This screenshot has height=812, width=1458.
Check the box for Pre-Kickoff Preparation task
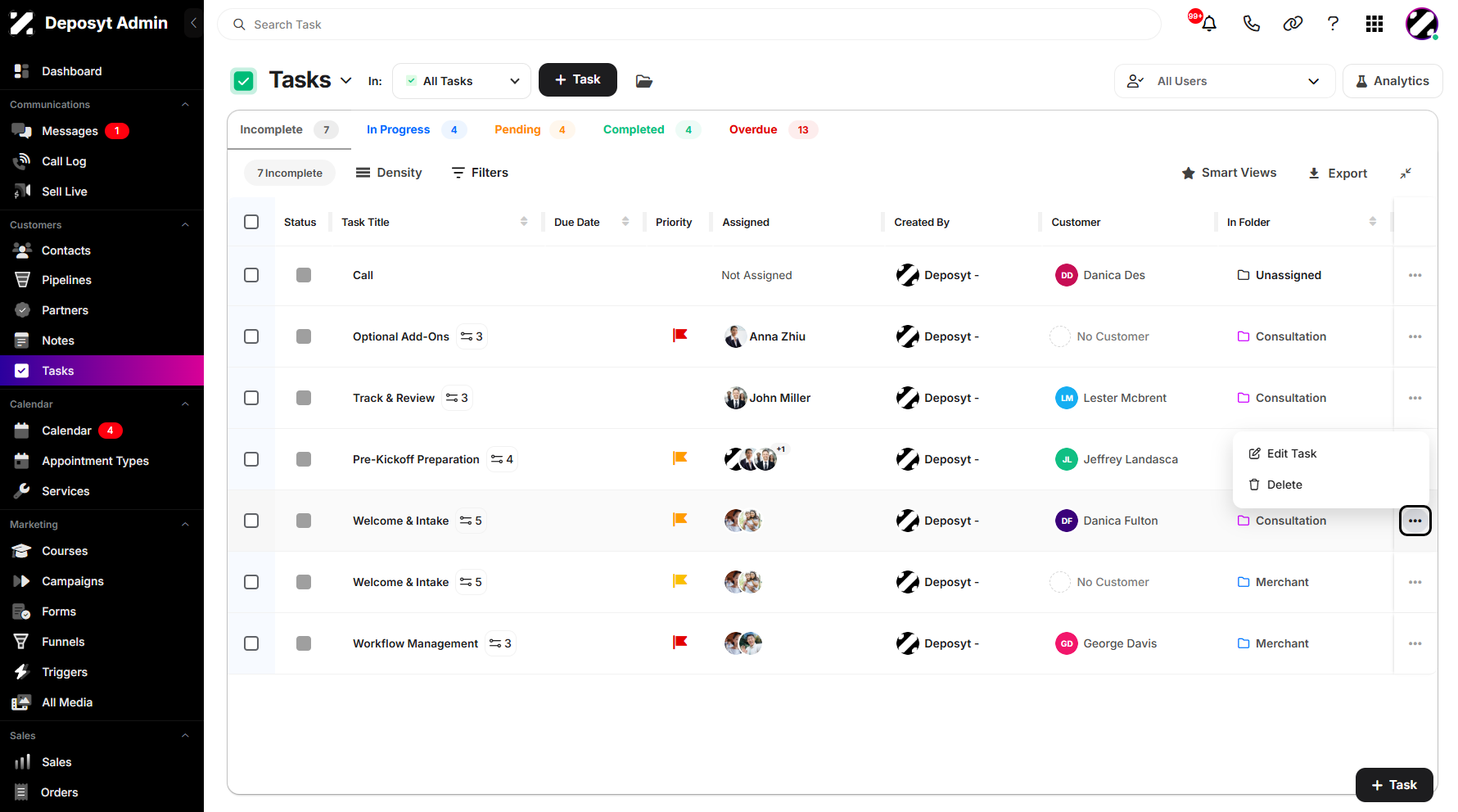[x=251, y=459]
